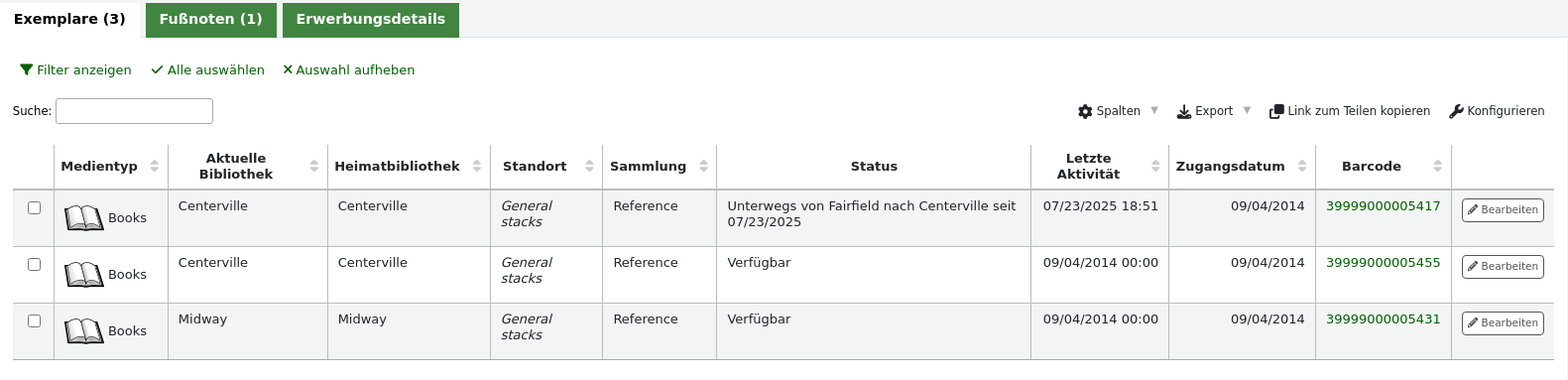The width and height of the screenshot is (1568, 380).
Task: Click the gear icon next to Spalten
Action: point(1085,111)
